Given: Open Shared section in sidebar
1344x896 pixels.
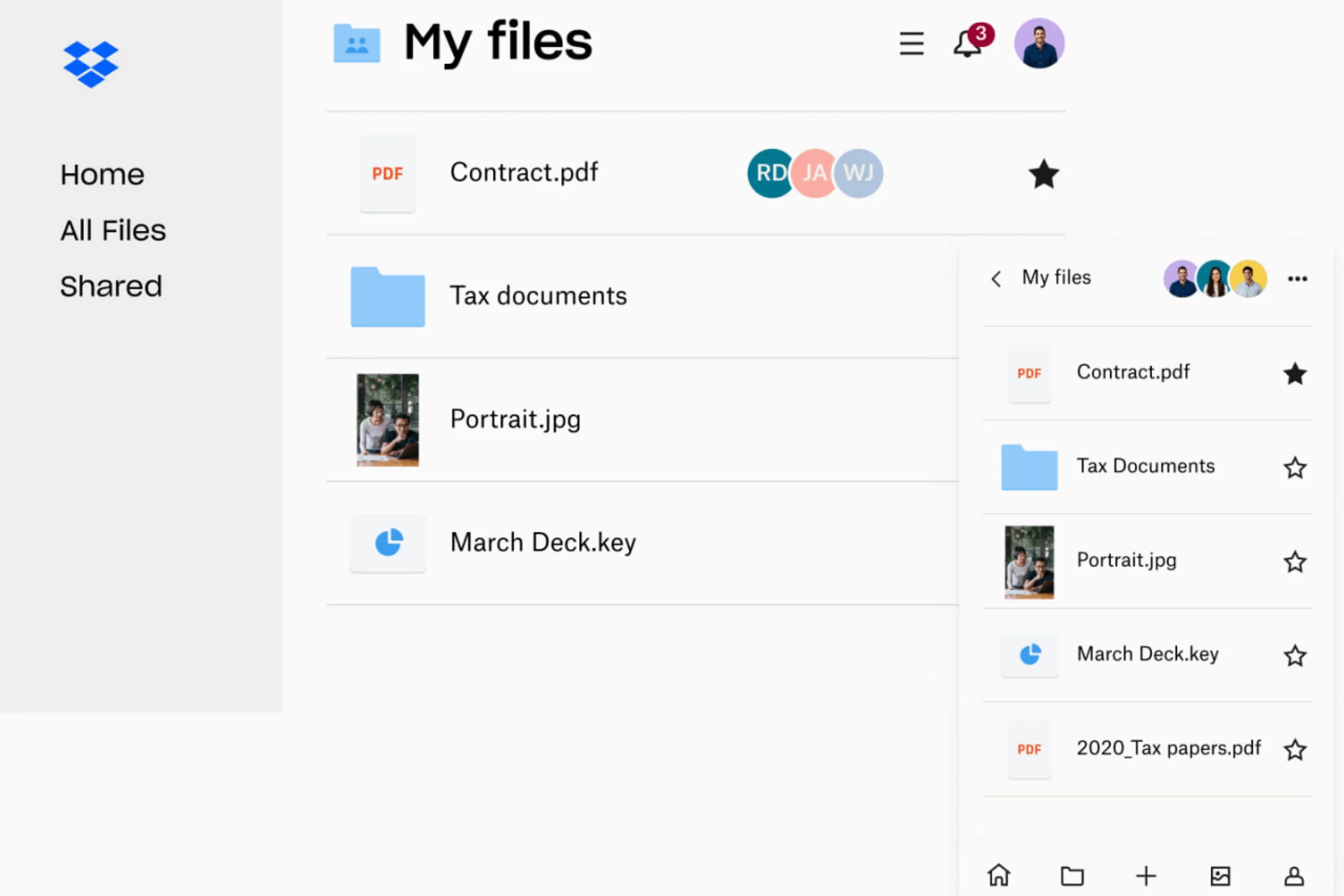Looking at the screenshot, I should point(111,286).
